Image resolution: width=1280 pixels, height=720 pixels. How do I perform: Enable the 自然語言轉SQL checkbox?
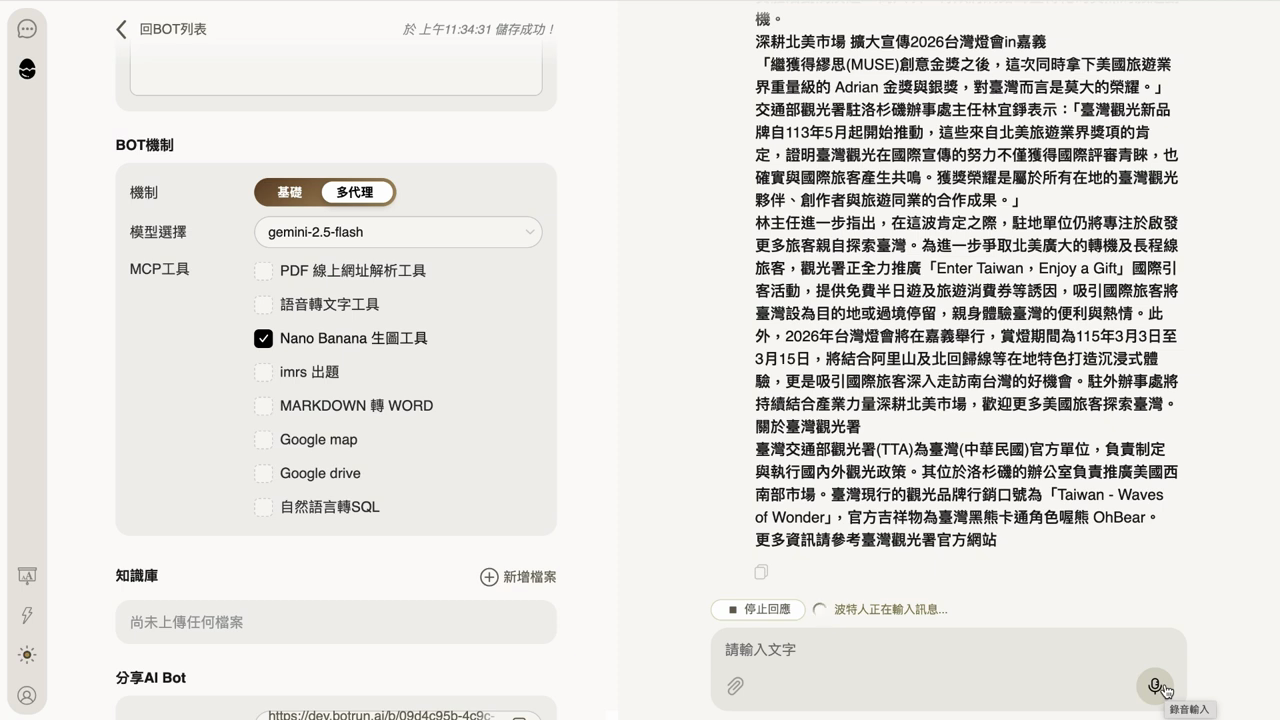click(x=263, y=507)
